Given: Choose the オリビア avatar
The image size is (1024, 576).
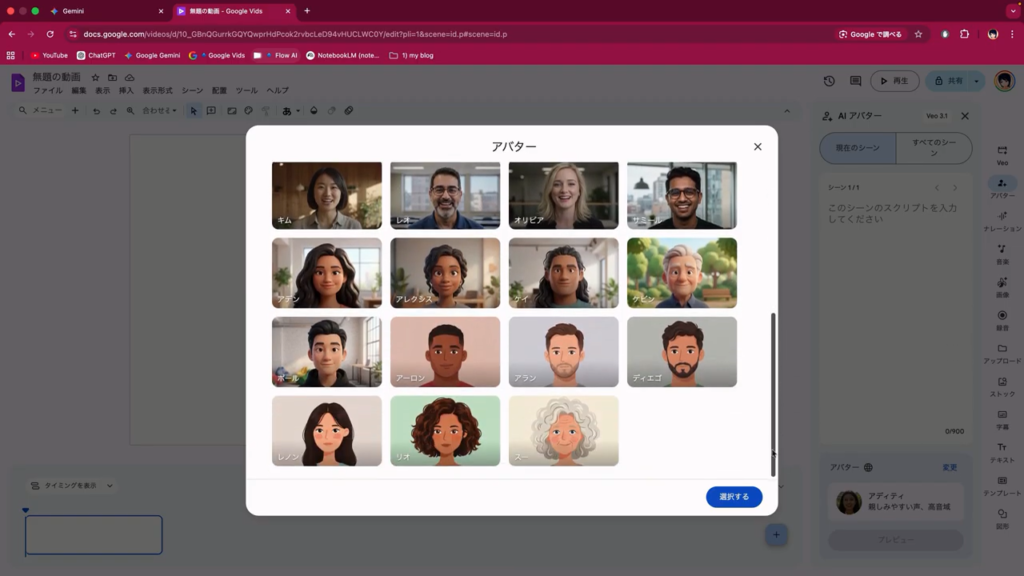Looking at the screenshot, I should point(563,195).
